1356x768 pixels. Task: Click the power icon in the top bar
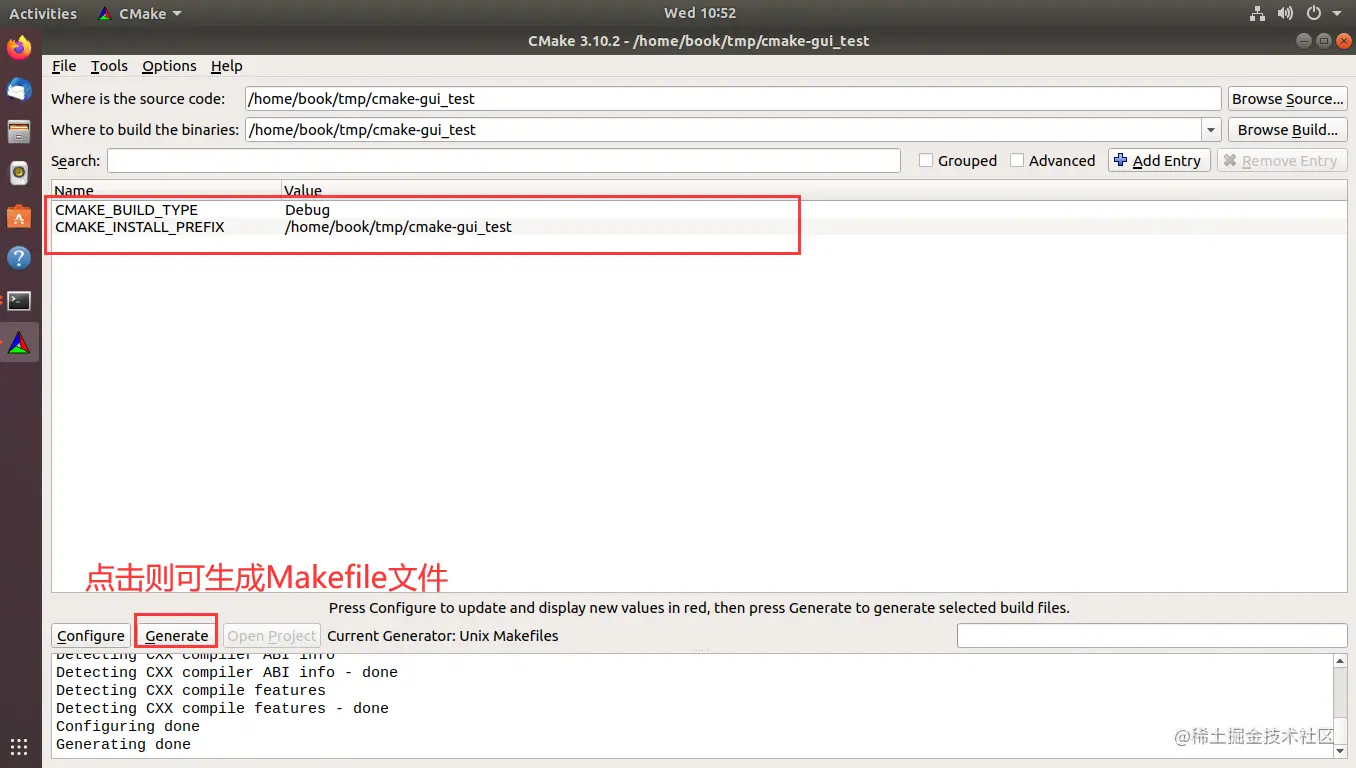1314,14
